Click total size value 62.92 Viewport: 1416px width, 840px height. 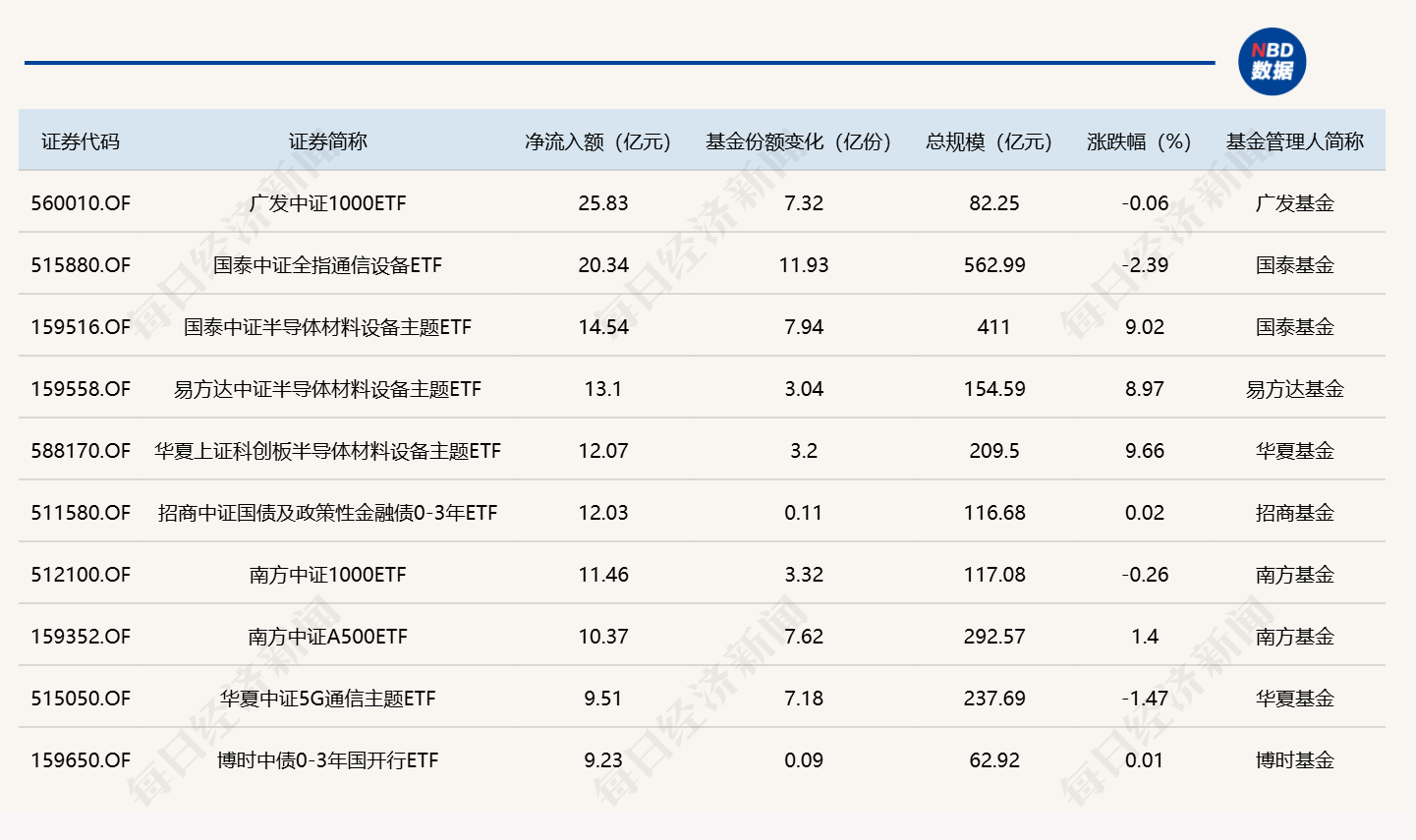(994, 760)
